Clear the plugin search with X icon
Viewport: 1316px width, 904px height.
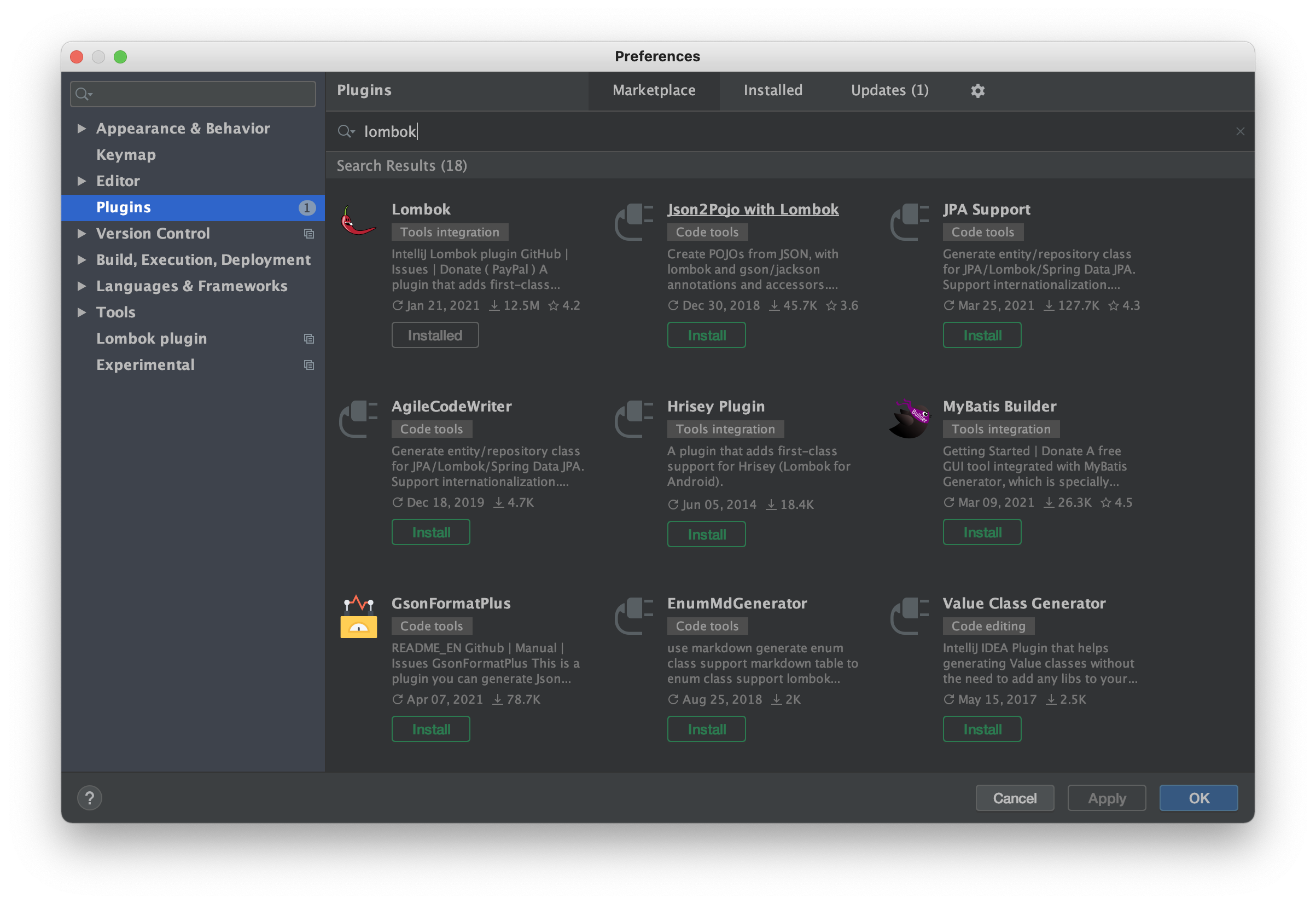pos(1240,131)
